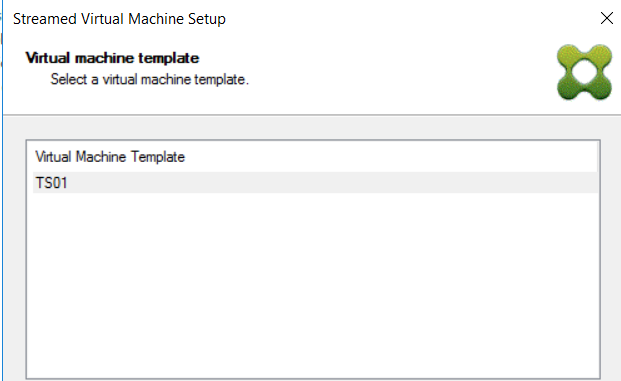
Task: Click white banner area beside the Citrix logo
Action: [396, 73]
